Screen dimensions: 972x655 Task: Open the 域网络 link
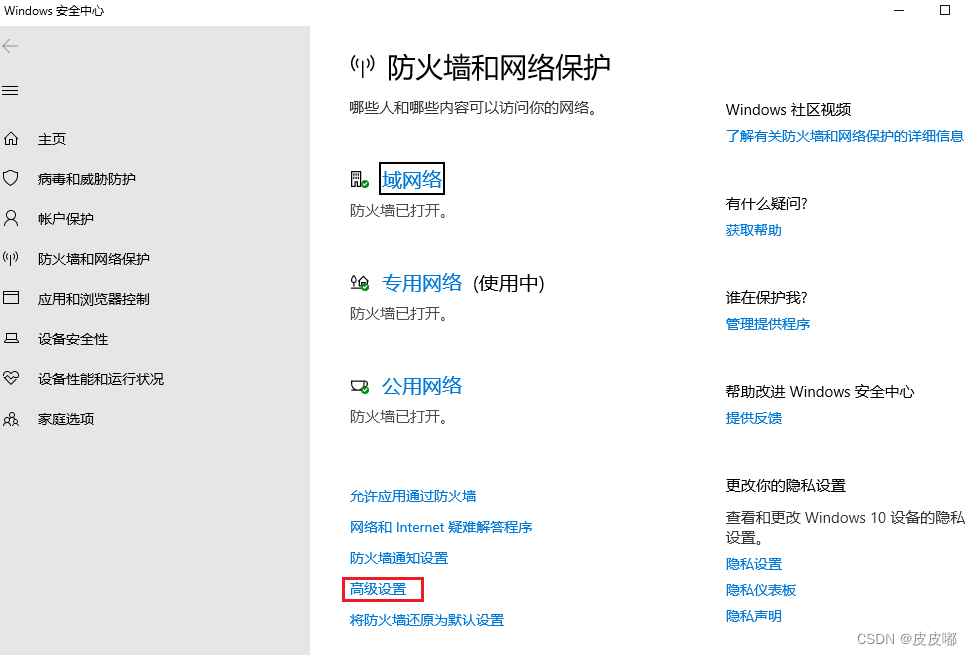pyautogui.click(x=412, y=179)
